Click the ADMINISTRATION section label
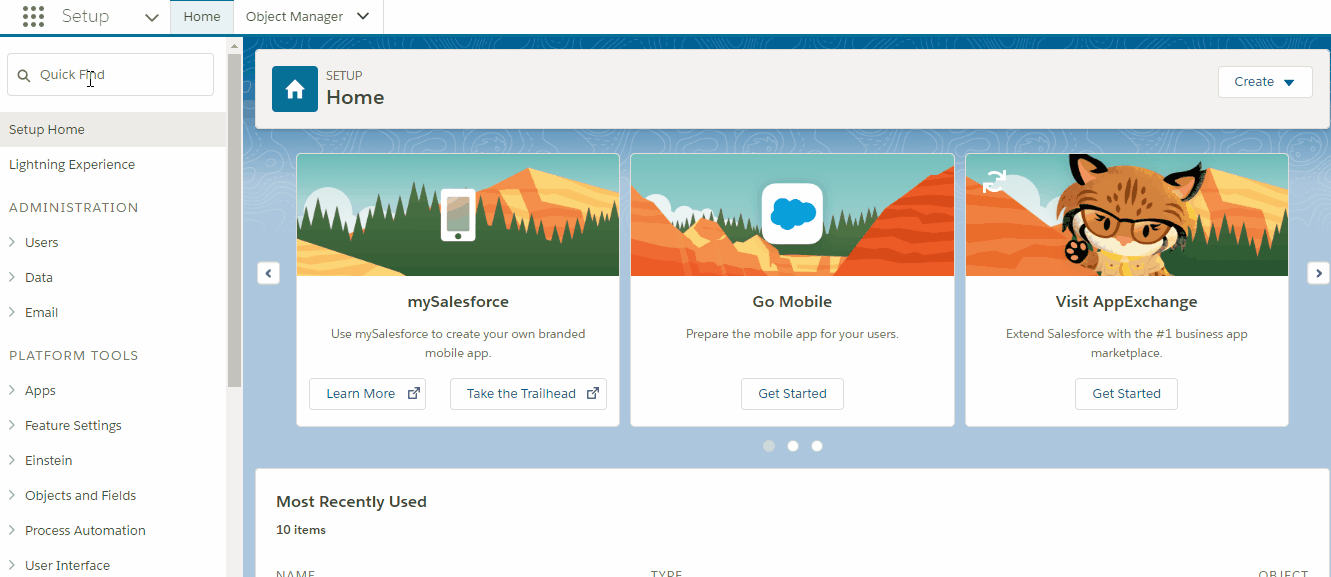Viewport: 1331px width, 577px height. click(x=74, y=207)
